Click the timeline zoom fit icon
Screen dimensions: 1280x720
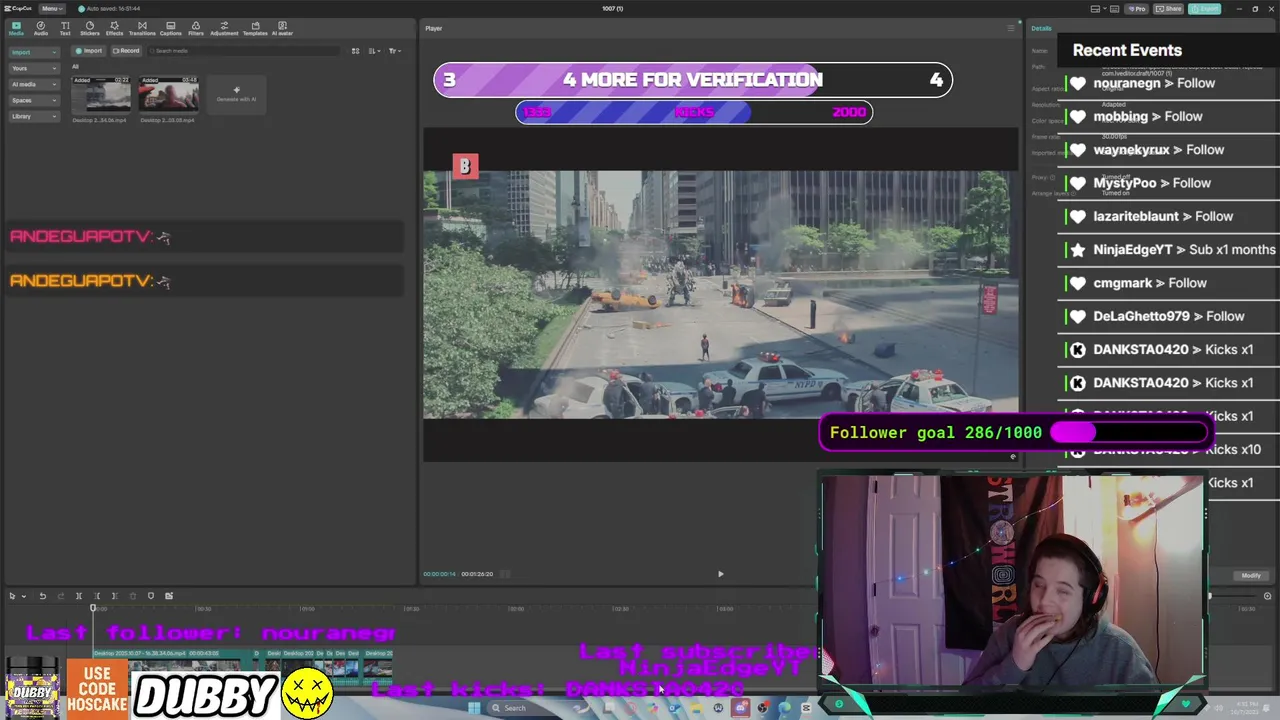[1267, 596]
